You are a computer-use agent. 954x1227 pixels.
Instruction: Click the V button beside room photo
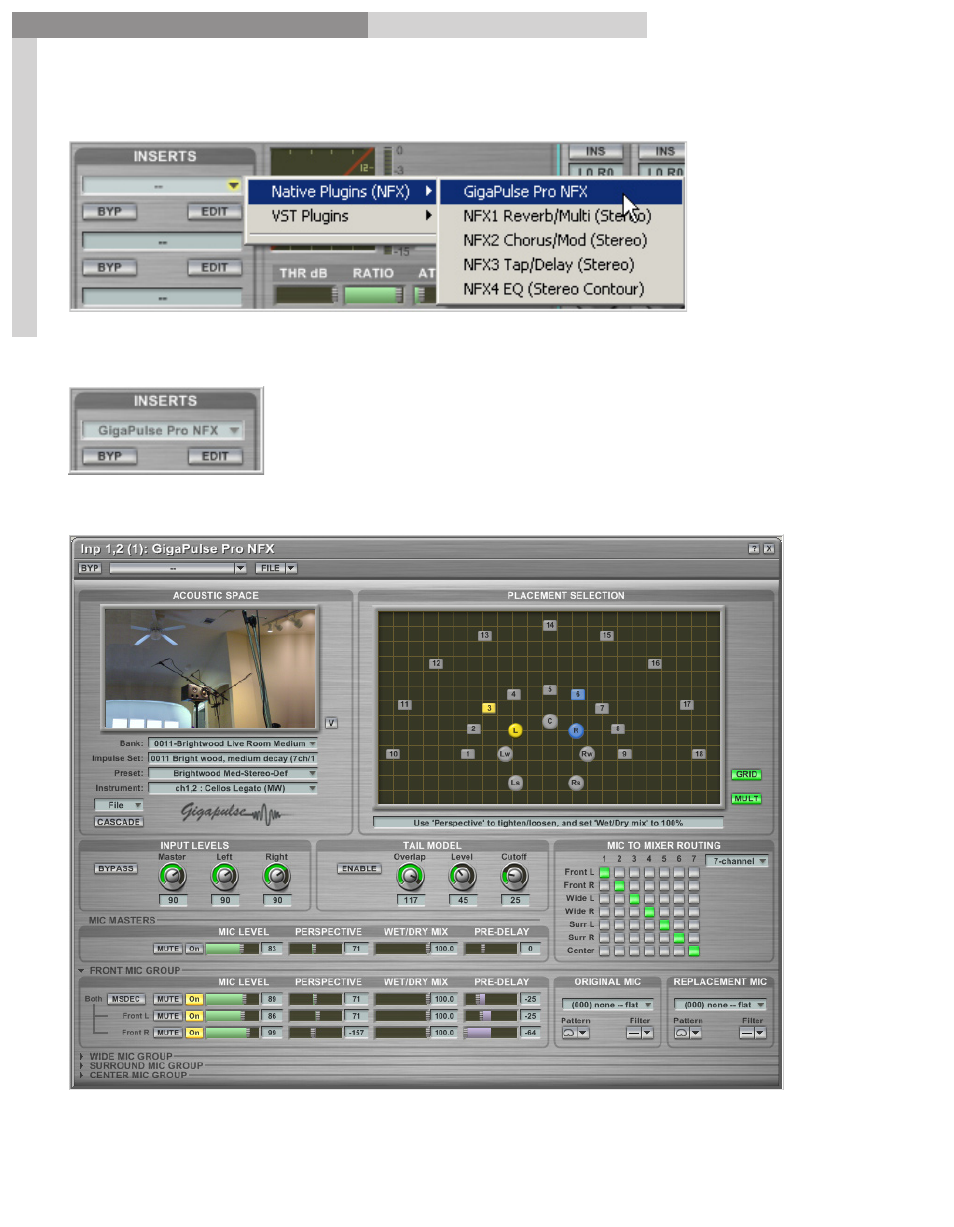[x=331, y=723]
